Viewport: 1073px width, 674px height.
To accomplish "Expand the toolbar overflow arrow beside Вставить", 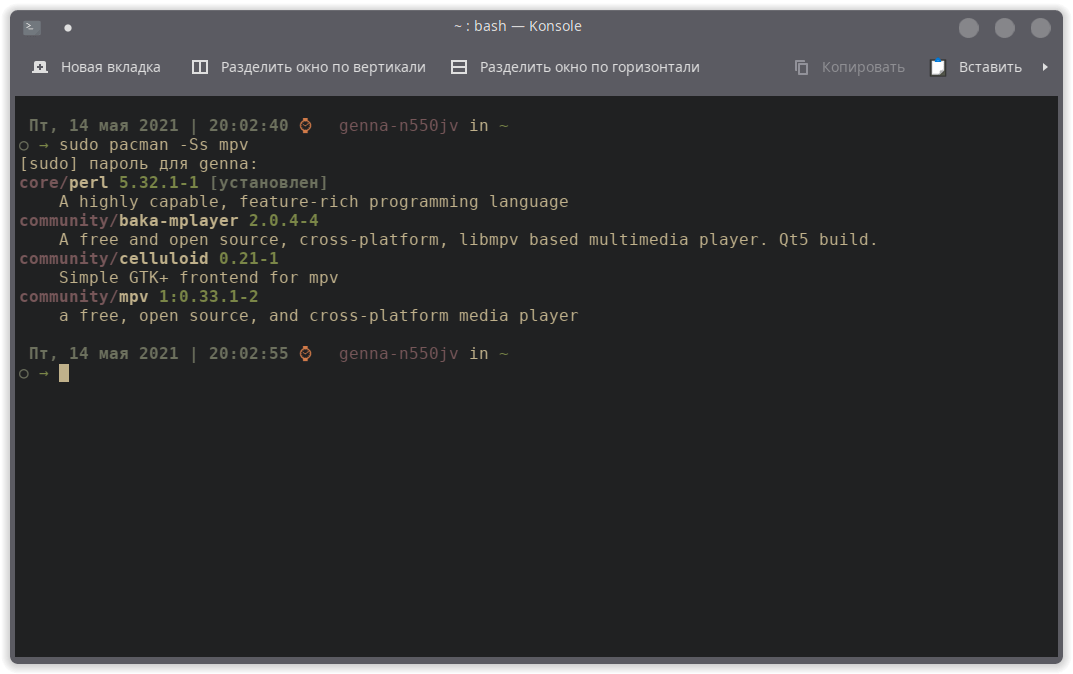I will click(x=1044, y=67).
